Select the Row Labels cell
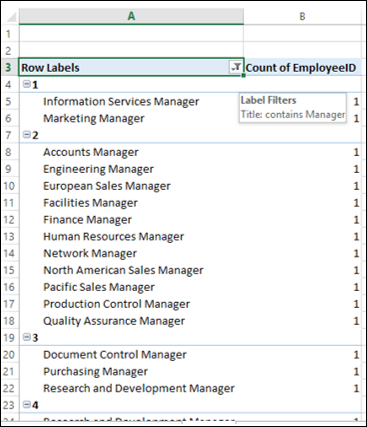The width and height of the screenshot is (367, 427). pyautogui.click(x=131, y=67)
